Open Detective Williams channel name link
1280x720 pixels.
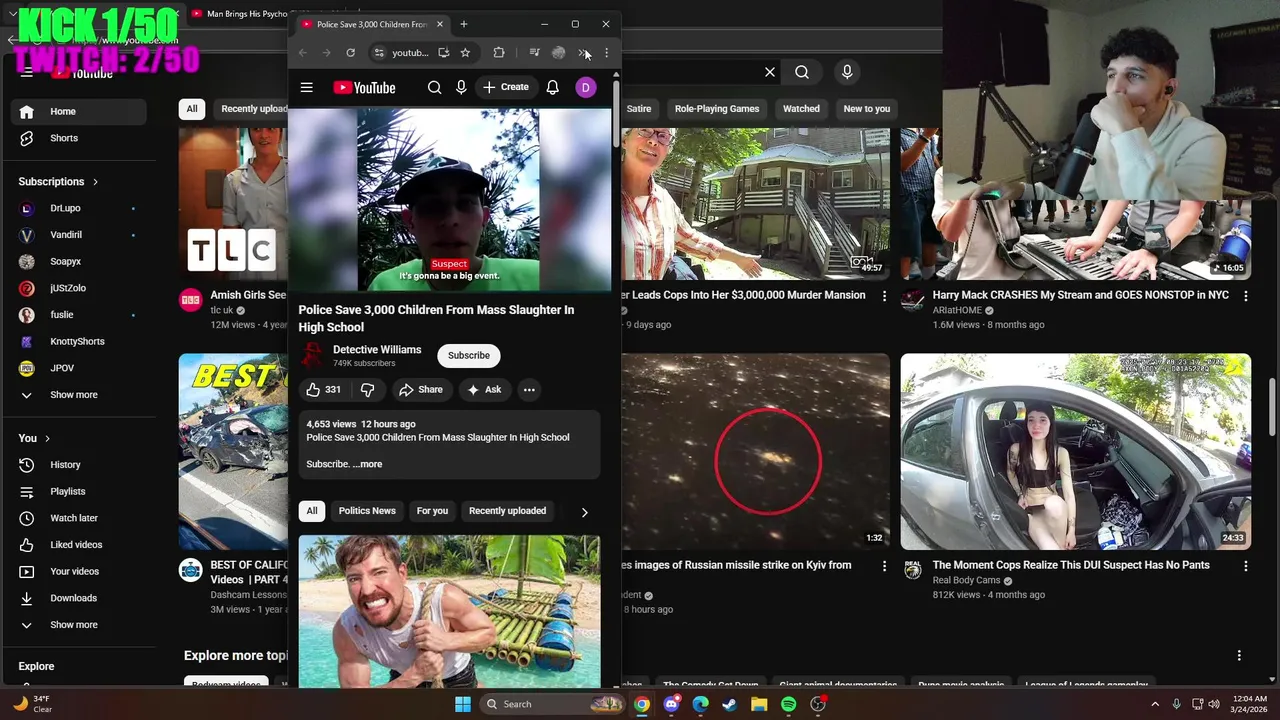point(377,350)
